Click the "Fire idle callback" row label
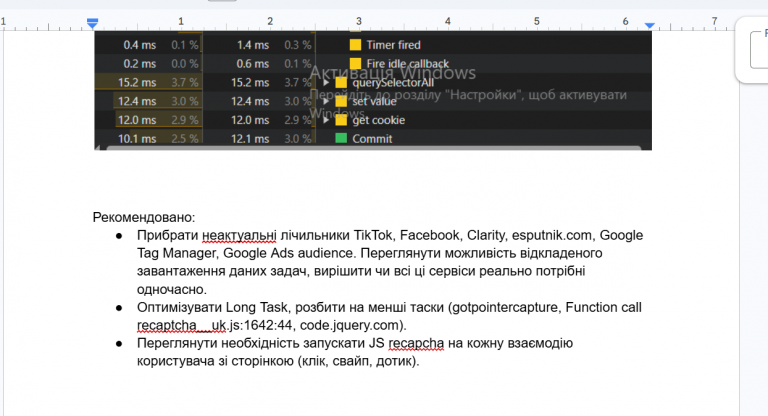Image resolution: width=768 pixels, height=416 pixels. [408, 64]
